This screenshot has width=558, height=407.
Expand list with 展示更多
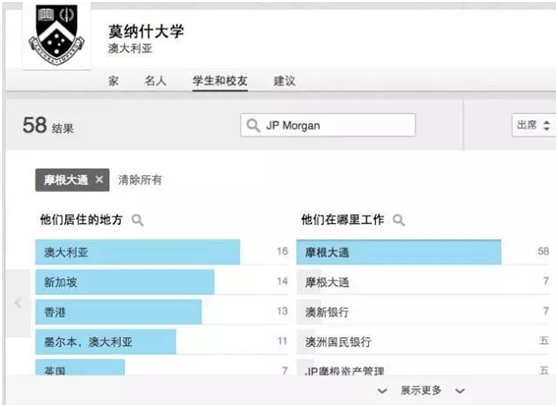point(421,390)
